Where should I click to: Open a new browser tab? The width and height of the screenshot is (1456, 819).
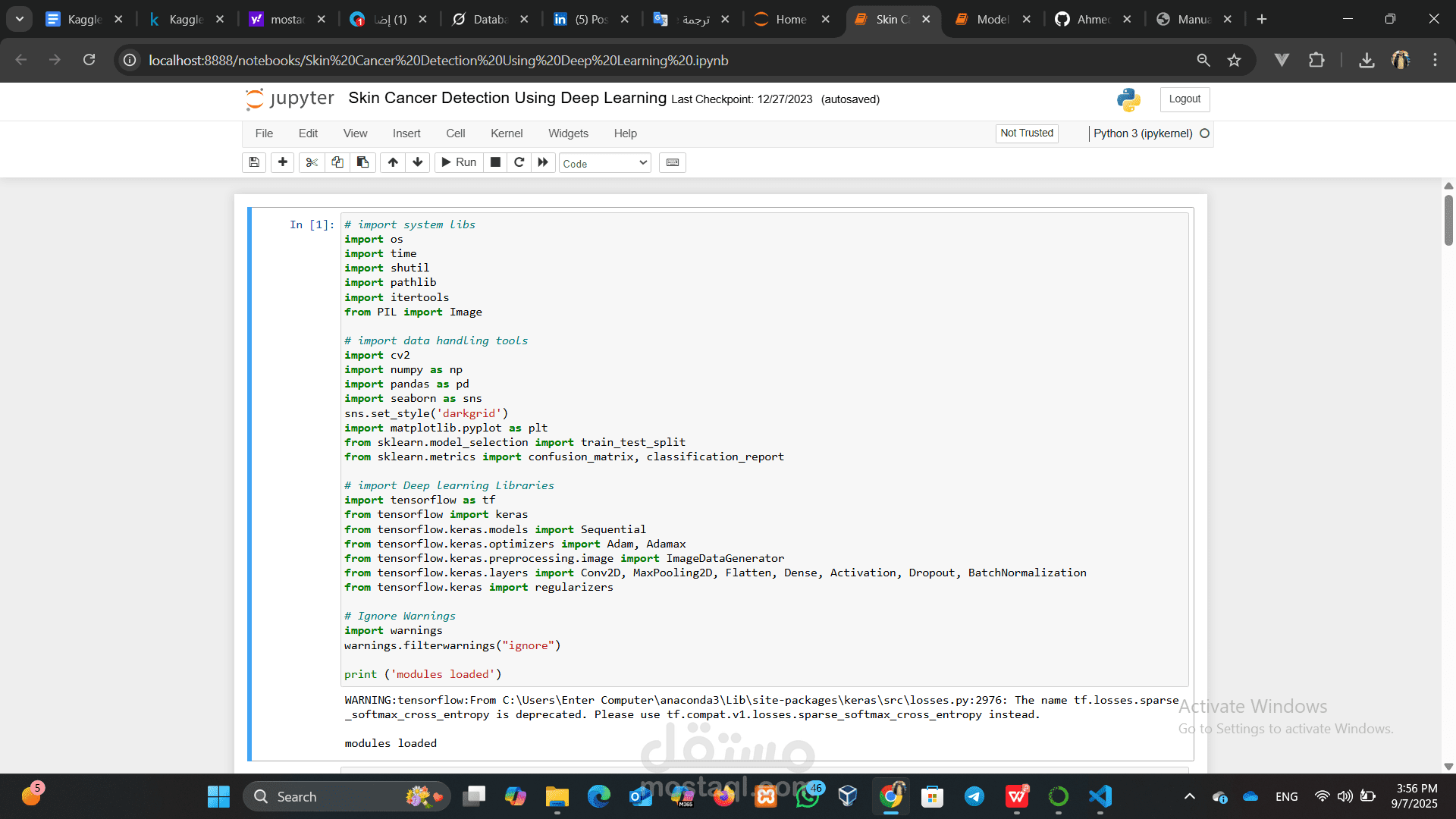pos(1262,20)
